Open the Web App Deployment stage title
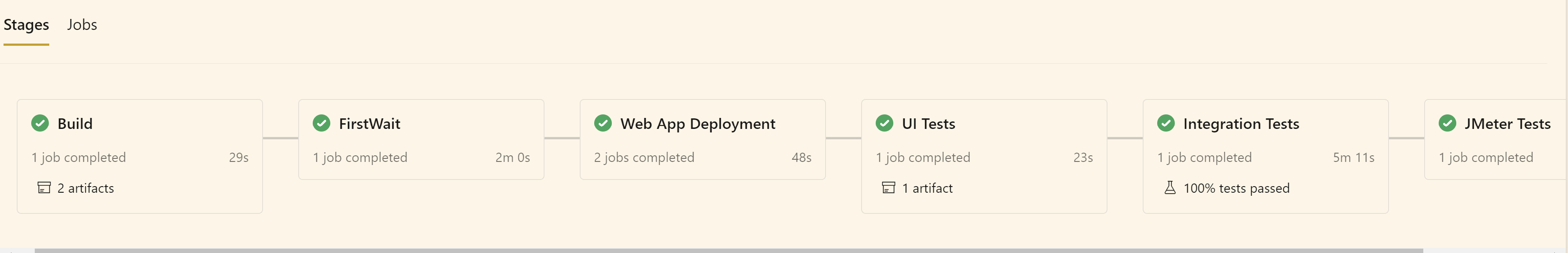 coord(698,124)
